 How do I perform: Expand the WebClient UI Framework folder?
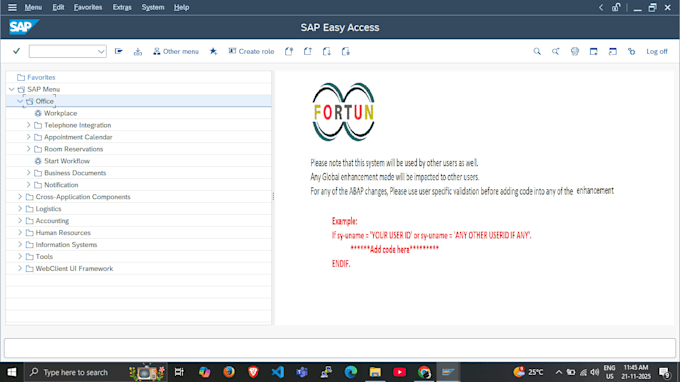point(20,268)
